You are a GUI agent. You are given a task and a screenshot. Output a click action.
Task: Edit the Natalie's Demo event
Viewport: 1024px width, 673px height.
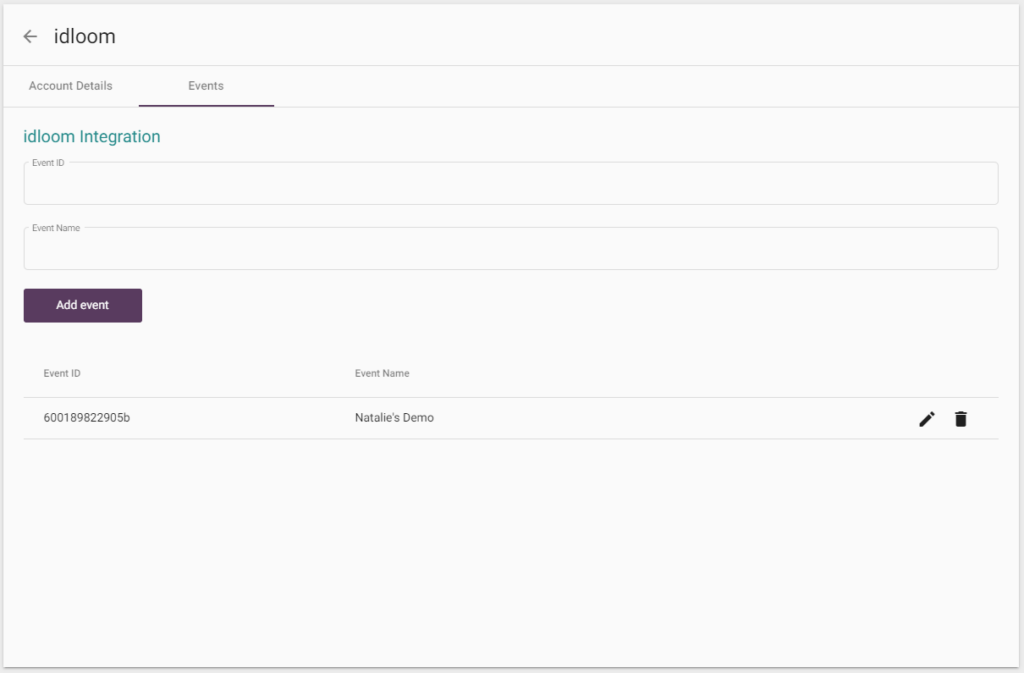point(927,419)
